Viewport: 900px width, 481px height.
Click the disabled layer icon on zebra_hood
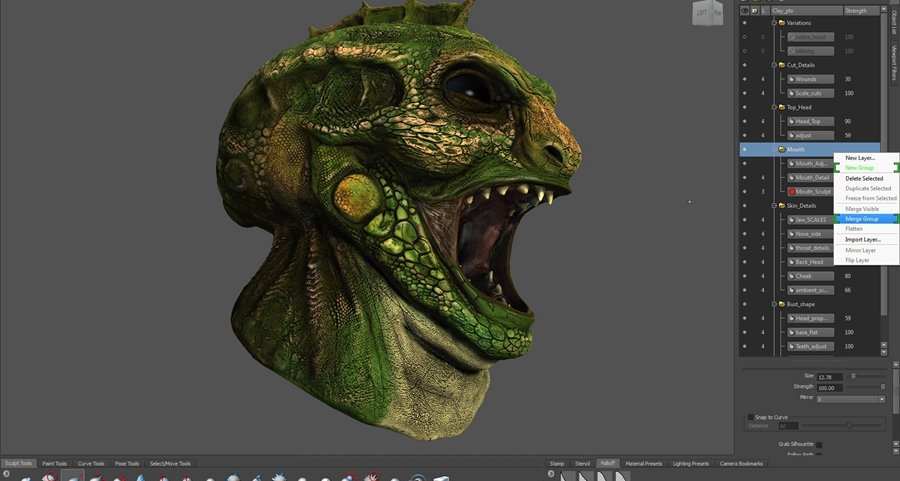pos(792,37)
